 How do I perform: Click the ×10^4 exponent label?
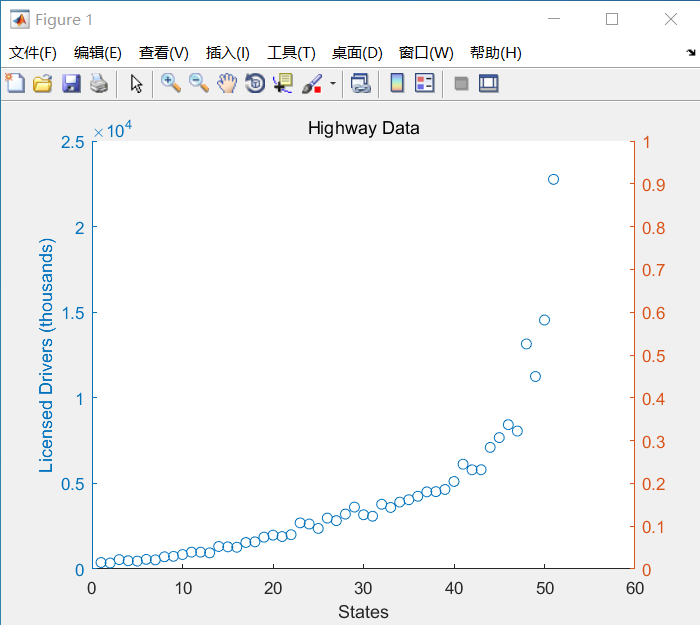pyautogui.click(x=112, y=130)
